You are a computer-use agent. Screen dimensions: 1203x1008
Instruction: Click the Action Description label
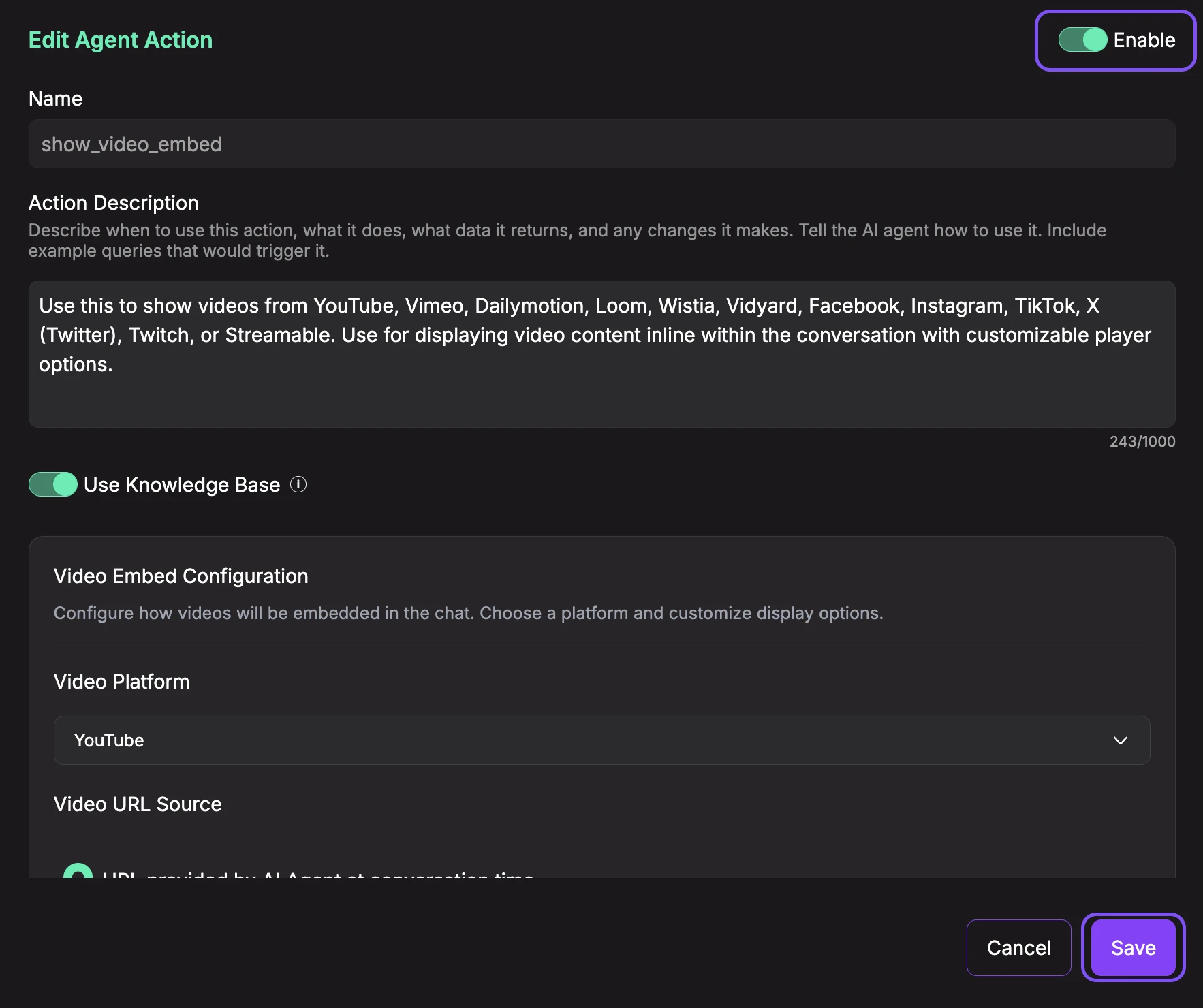click(113, 203)
